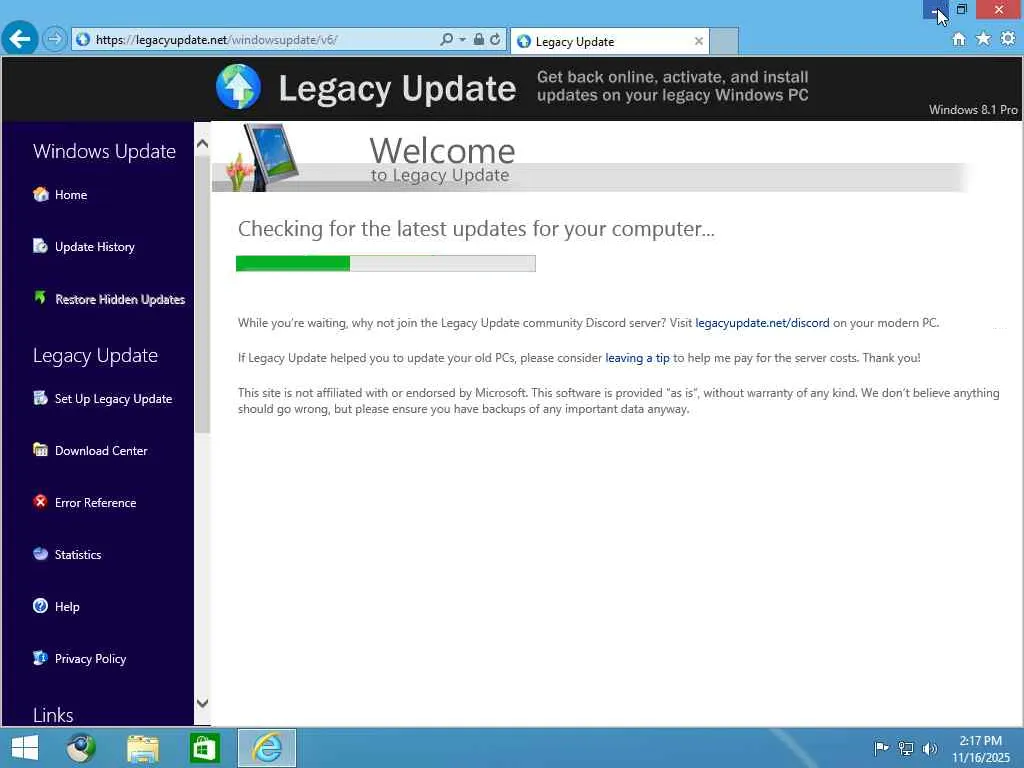Screen dimensions: 1024x768
Task: Click sidebar scroll up arrow
Action: 202,144
